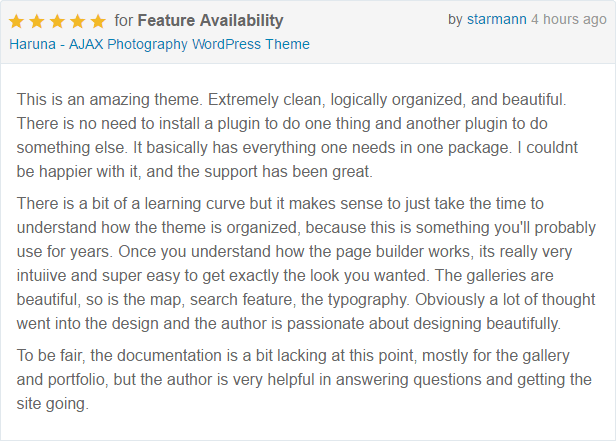Click the third (middle) rating star

click(57, 21)
